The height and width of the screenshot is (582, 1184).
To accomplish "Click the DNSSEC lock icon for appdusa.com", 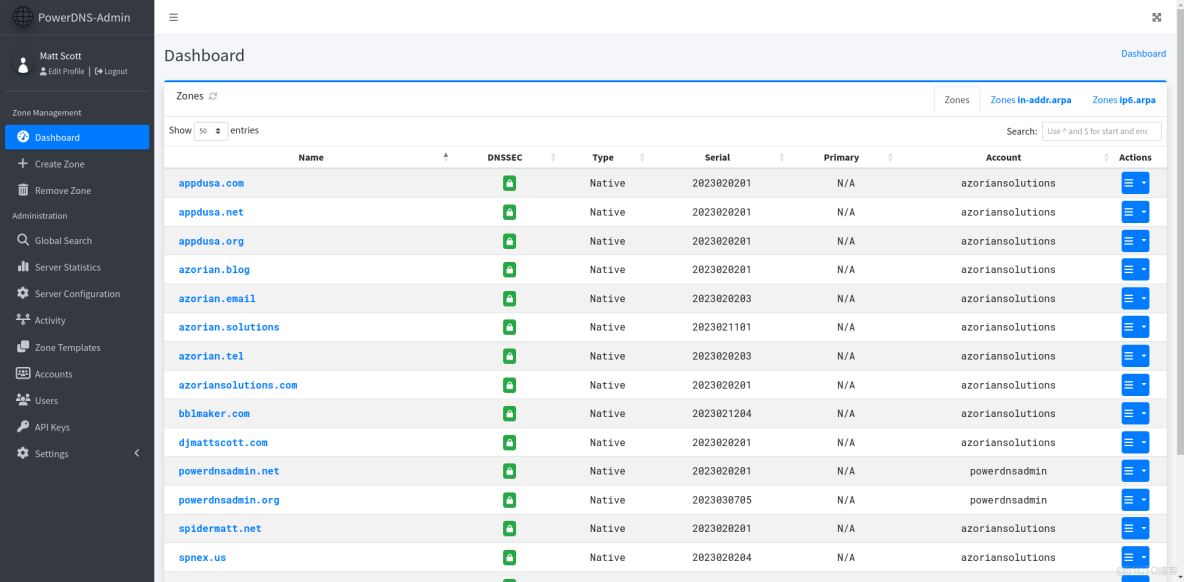I will click(x=509, y=183).
